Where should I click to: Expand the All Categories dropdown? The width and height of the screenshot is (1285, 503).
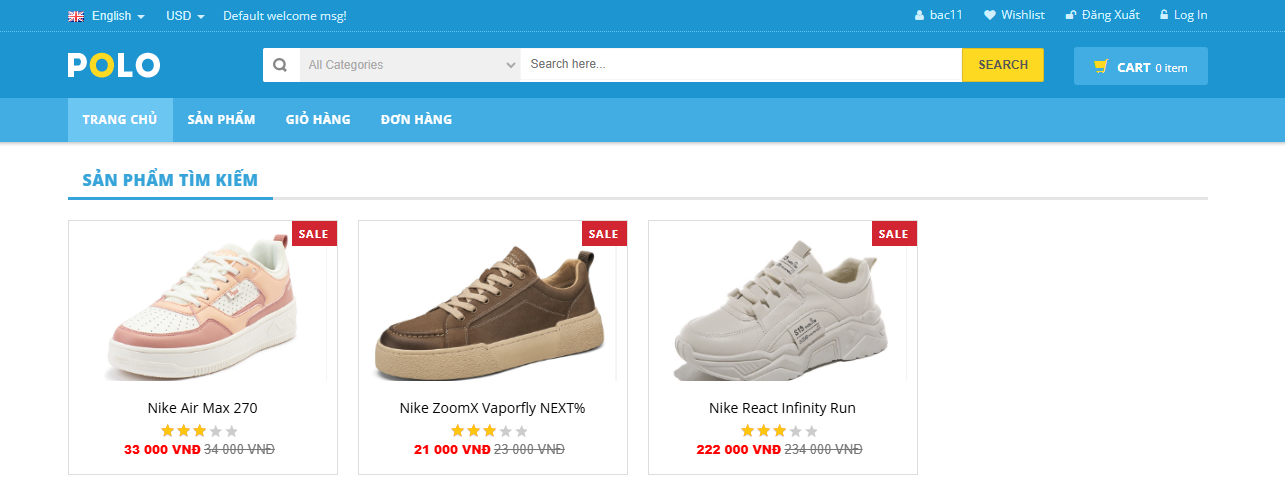[x=410, y=65]
